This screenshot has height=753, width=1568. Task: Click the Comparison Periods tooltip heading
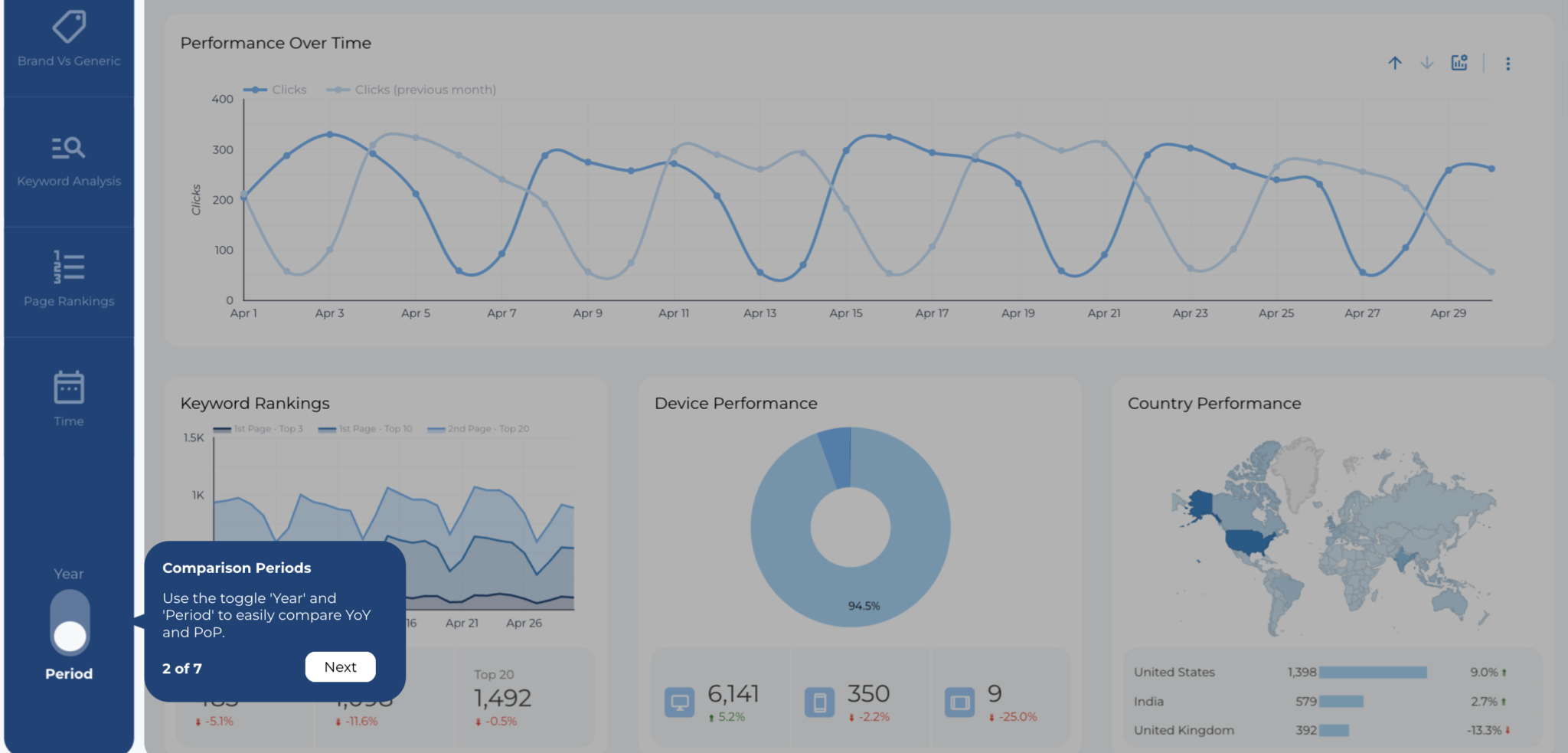click(237, 568)
